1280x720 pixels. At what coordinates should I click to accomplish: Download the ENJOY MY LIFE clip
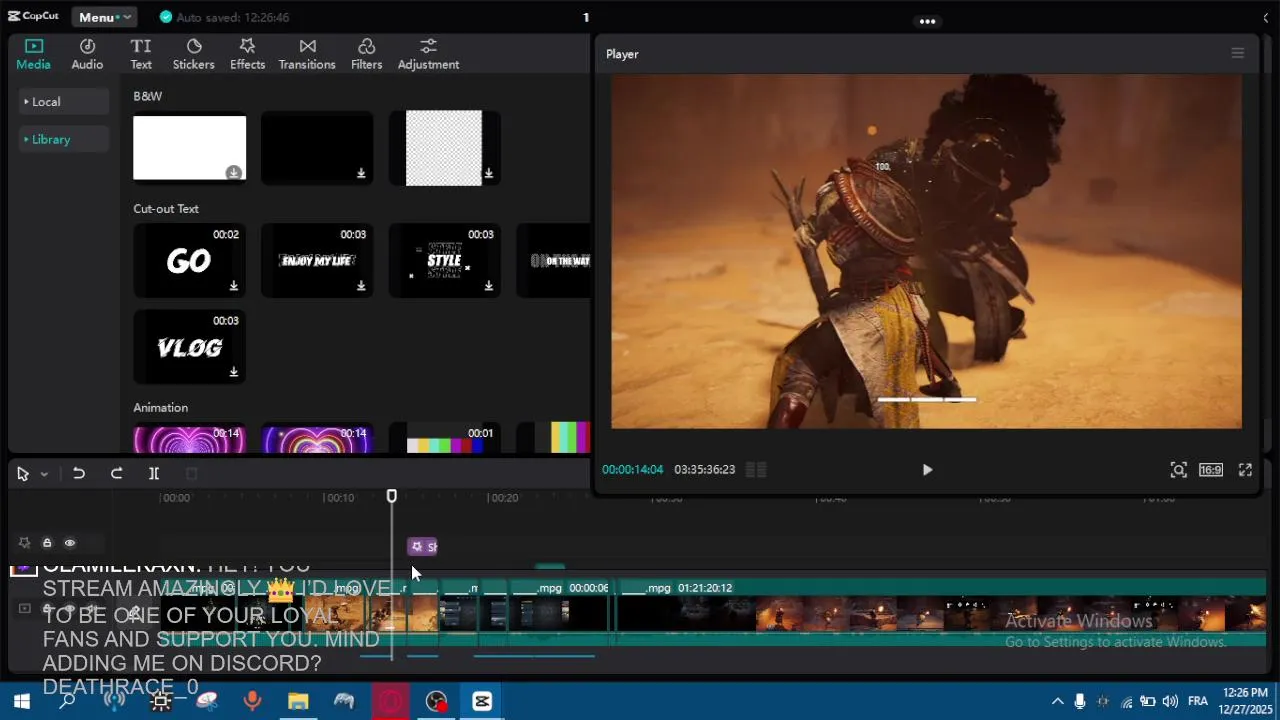pyautogui.click(x=361, y=286)
